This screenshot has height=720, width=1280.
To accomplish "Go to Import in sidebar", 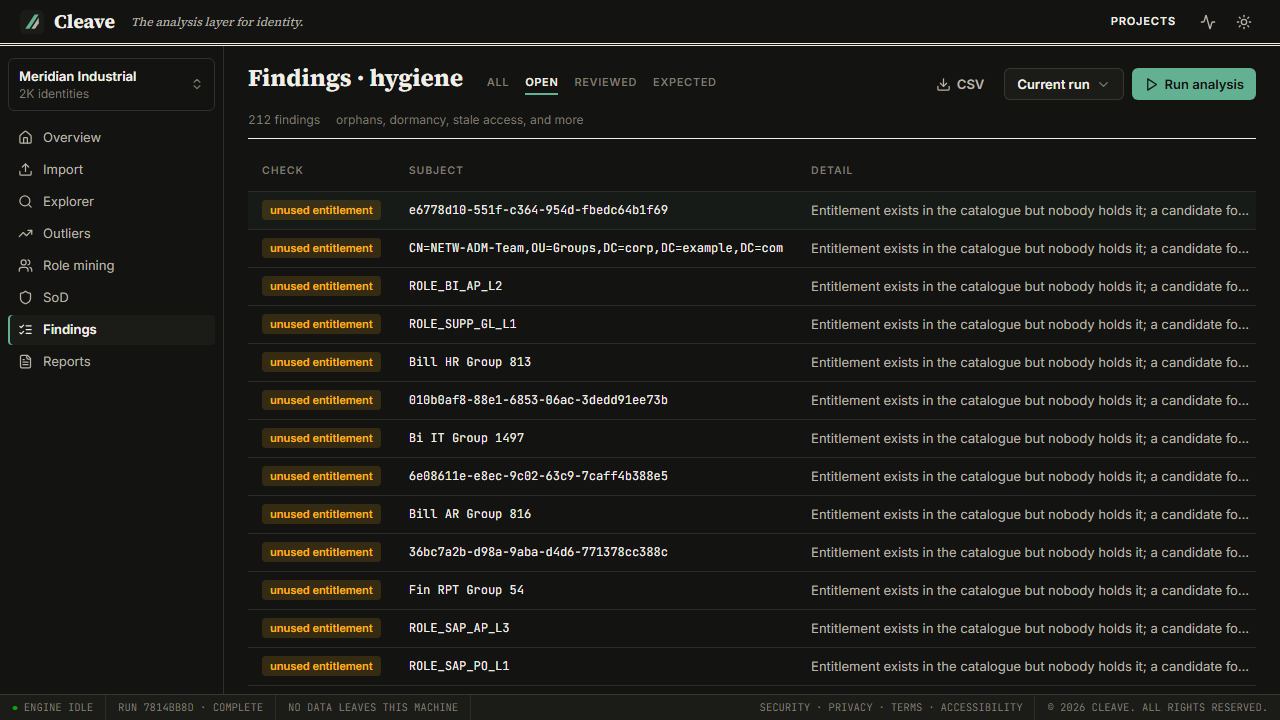I will 111,170.
